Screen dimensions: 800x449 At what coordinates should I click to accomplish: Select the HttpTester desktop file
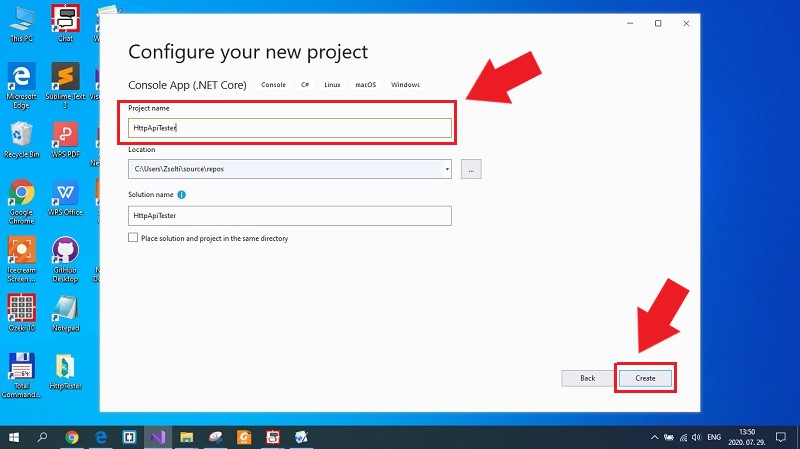(x=65, y=371)
